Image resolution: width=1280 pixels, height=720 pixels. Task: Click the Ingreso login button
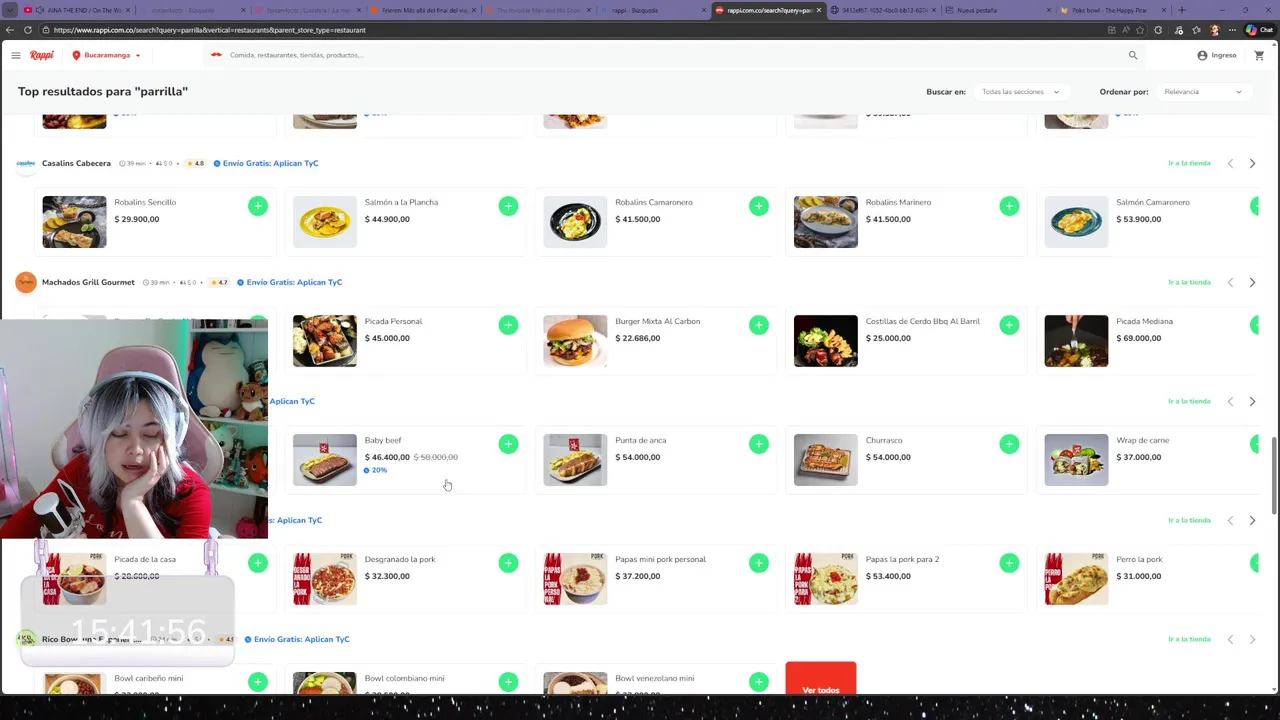(1217, 55)
